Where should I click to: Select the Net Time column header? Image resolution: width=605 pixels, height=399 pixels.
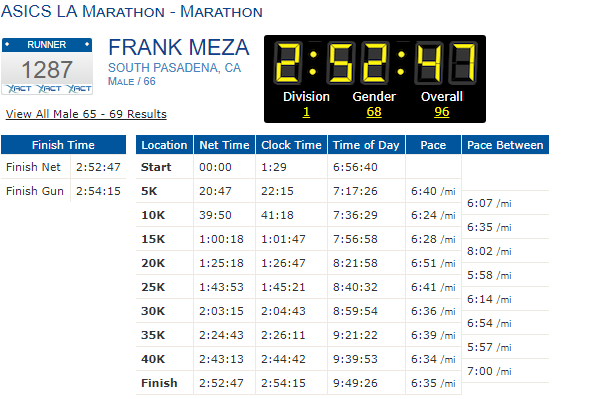[x=224, y=145]
